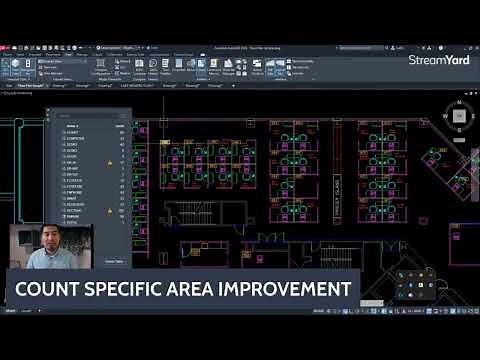The image size is (480, 360).
Task: Toggle the Navigation Bar ribbon button
Action: [x=28, y=67]
